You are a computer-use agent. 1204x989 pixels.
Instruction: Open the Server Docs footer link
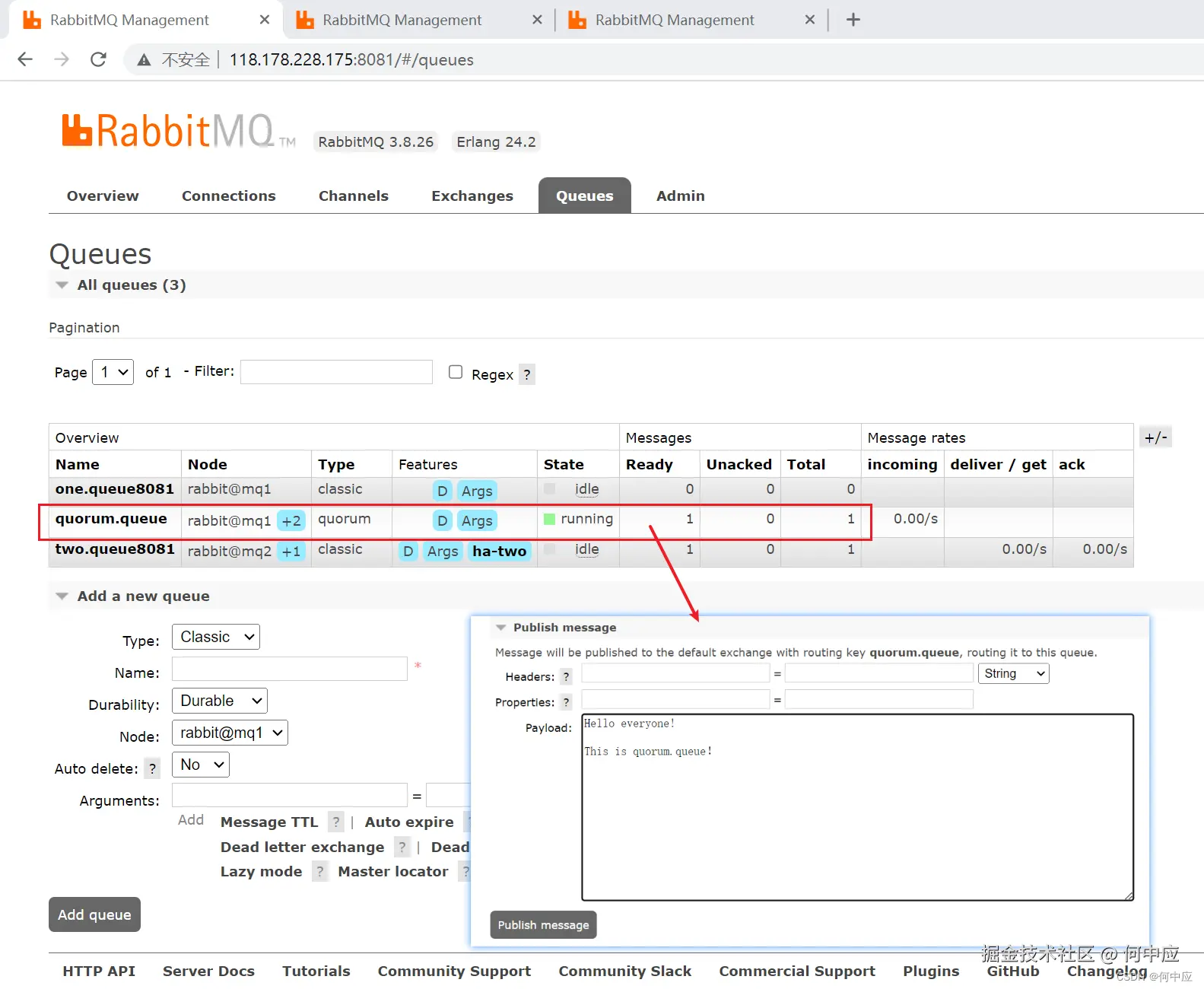[208, 971]
